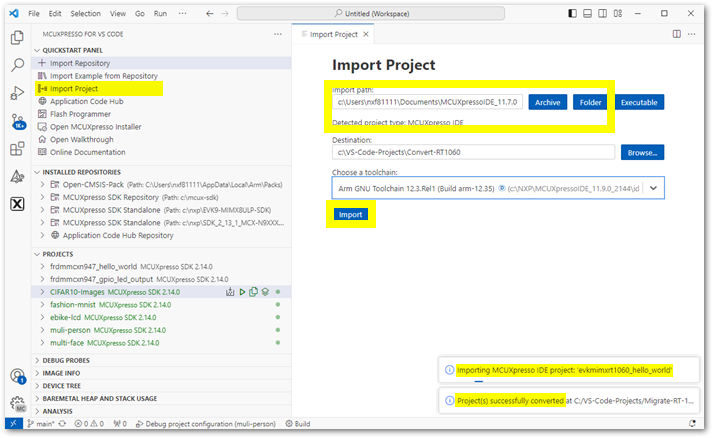This screenshot has height=438, width=713.
Task: Click the Browse... button
Action: pyautogui.click(x=643, y=153)
